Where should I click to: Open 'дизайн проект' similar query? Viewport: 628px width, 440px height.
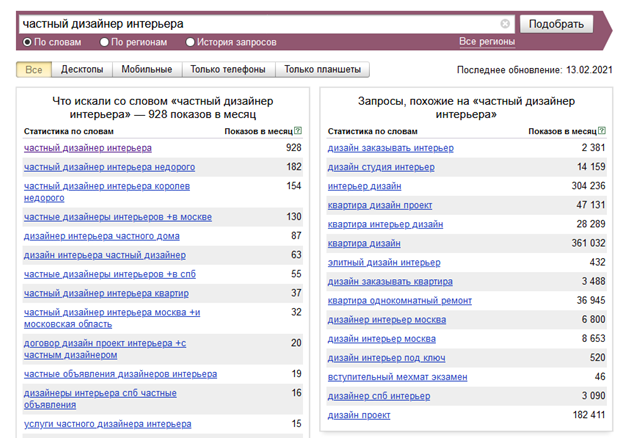pos(359,414)
